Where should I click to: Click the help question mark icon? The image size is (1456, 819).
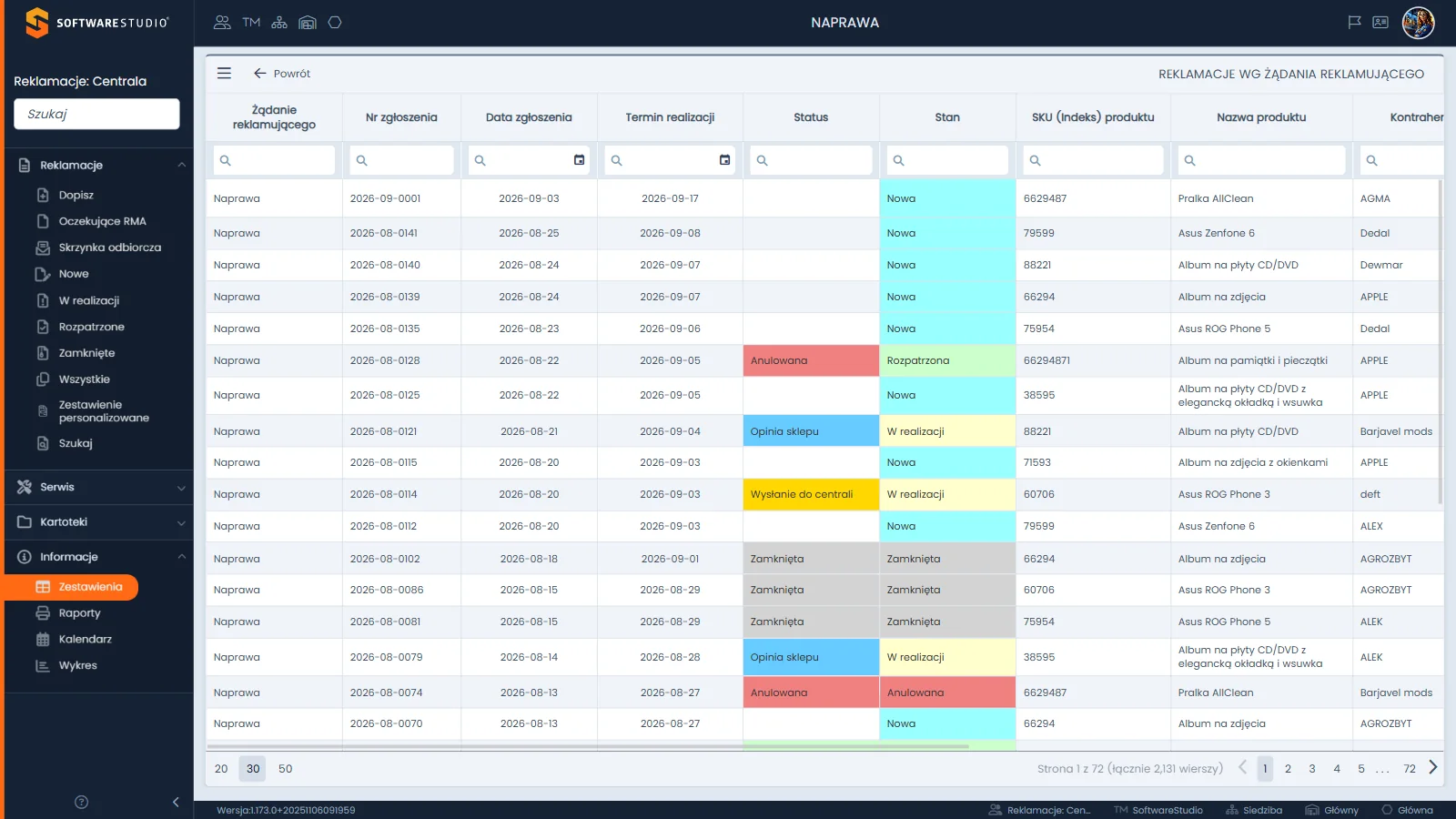point(81,802)
